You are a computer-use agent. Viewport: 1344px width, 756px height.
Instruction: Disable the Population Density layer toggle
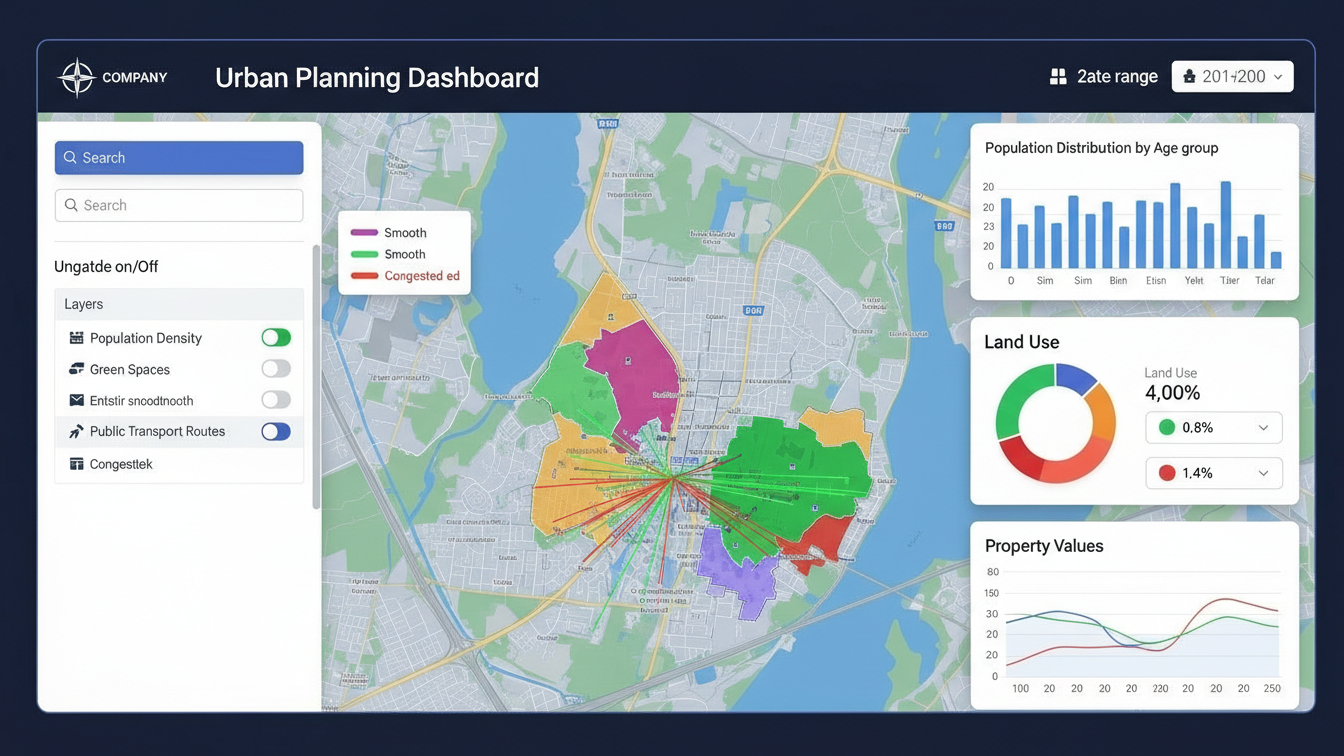(x=276, y=337)
